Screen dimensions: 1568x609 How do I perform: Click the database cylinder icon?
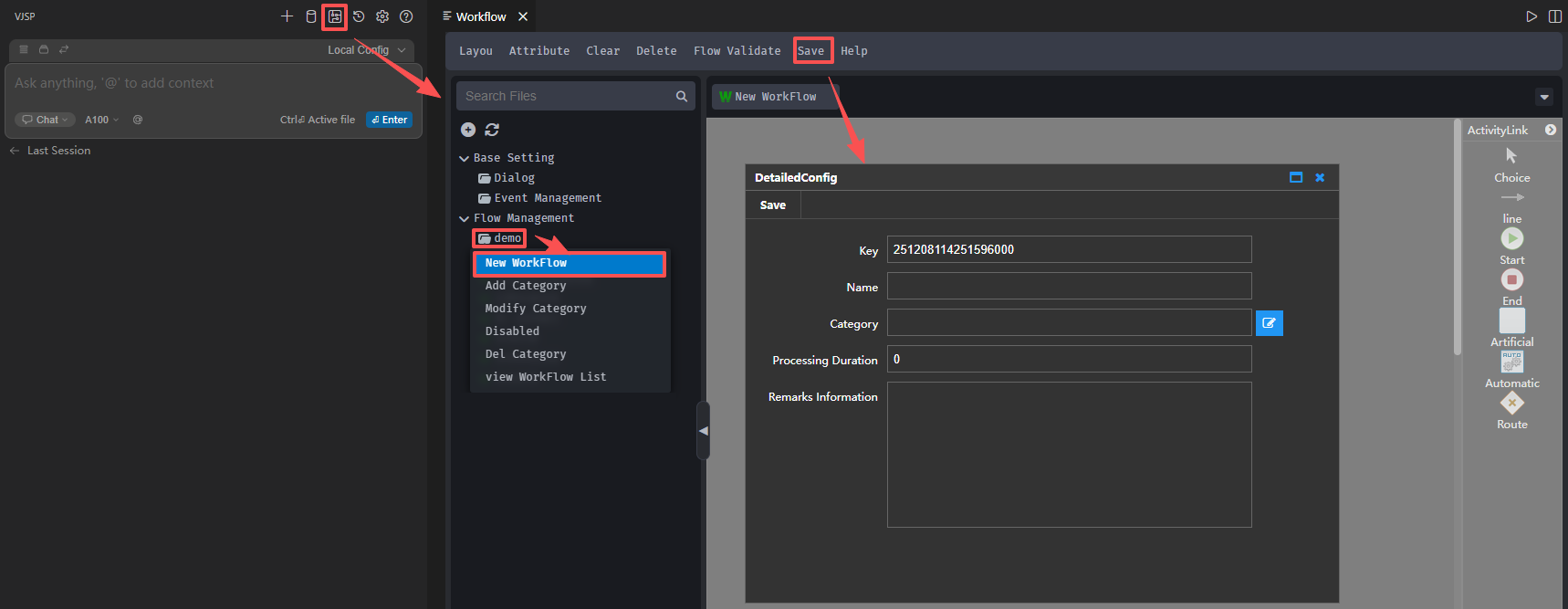pos(311,16)
